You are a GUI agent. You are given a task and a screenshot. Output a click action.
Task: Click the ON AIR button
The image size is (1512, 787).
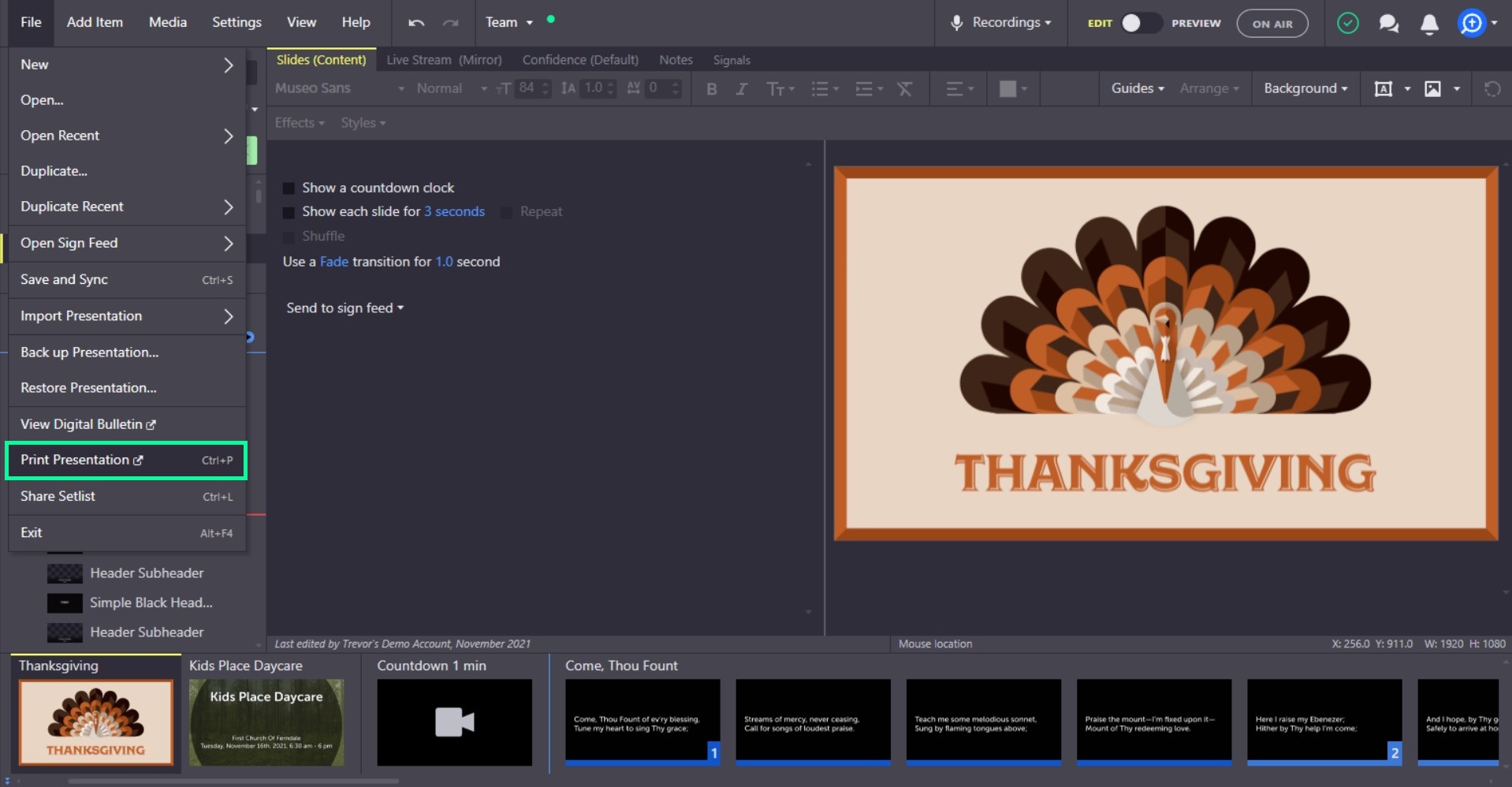pos(1272,24)
